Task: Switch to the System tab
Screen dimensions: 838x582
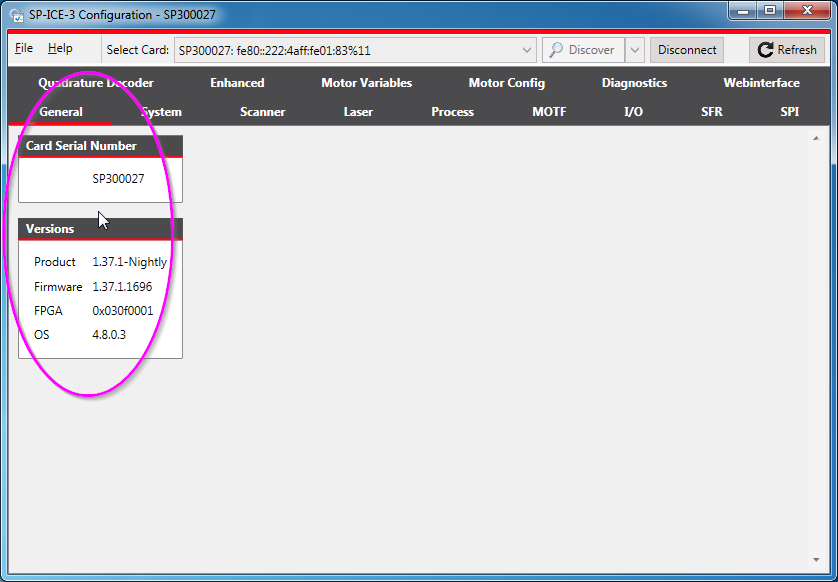Action: point(160,112)
